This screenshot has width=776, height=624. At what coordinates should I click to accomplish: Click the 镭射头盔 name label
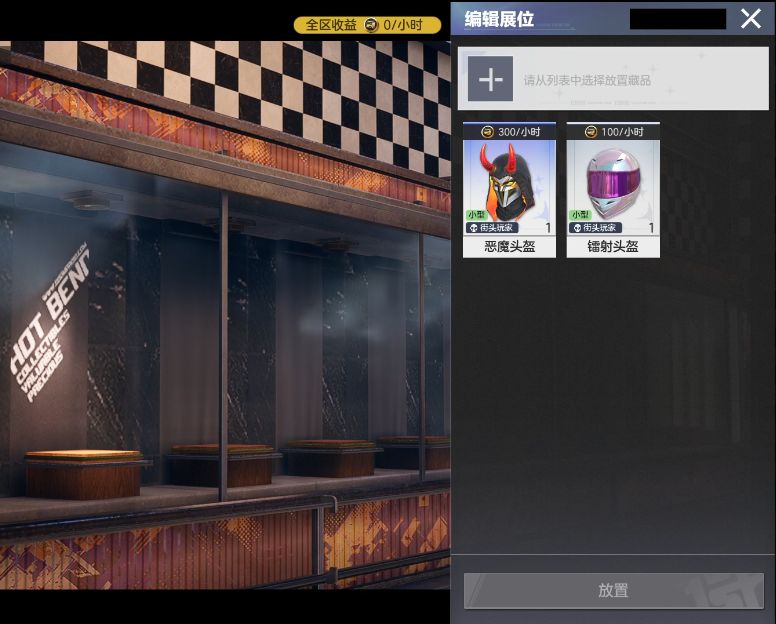tap(613, 246)
